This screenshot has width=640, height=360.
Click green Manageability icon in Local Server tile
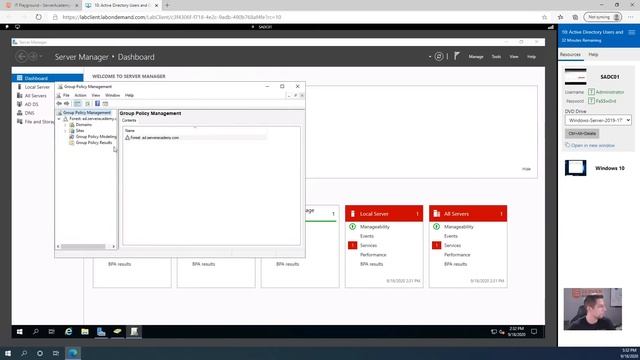point(353,227)
